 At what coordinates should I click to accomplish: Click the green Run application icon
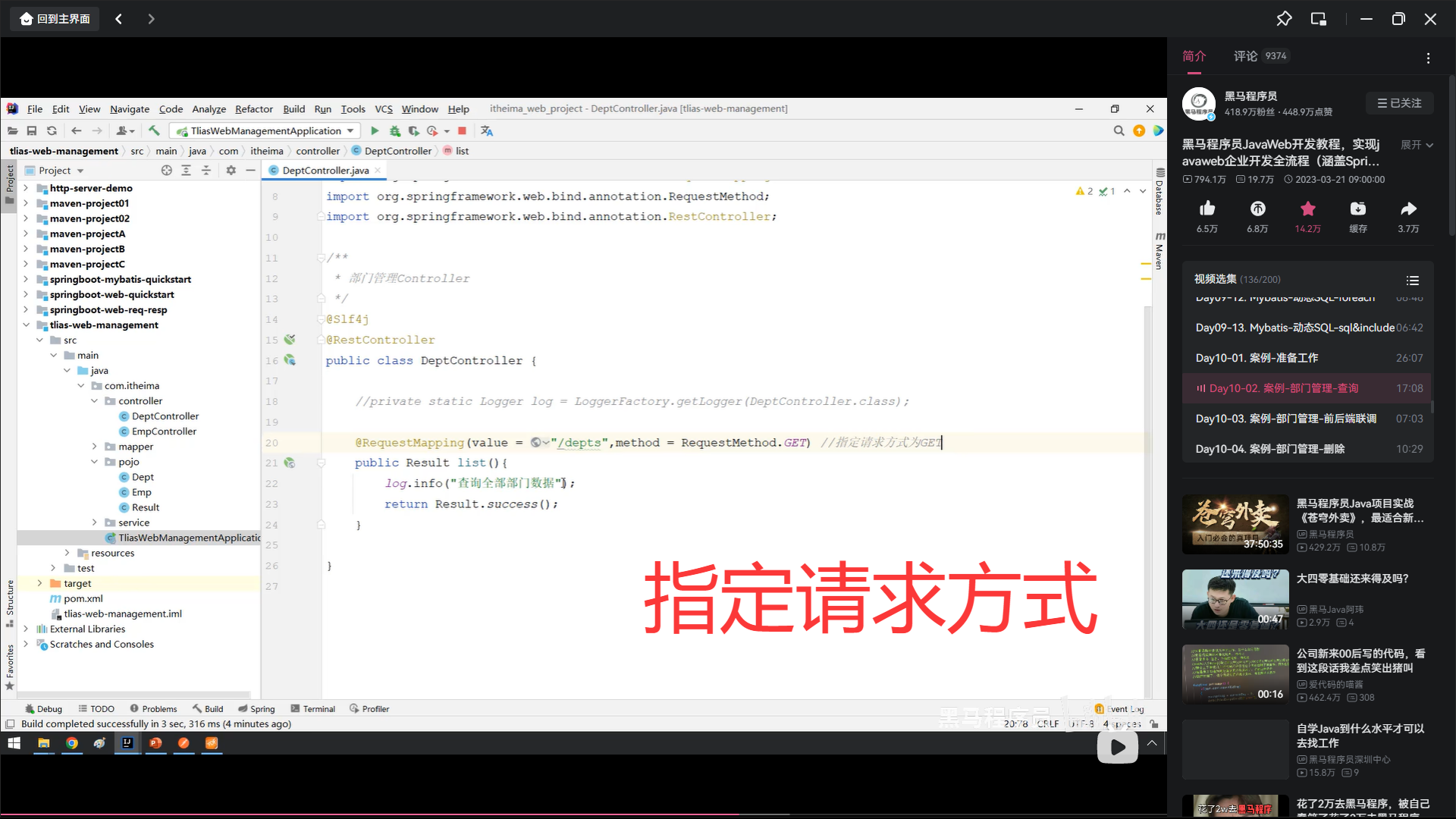pos(375,131)
